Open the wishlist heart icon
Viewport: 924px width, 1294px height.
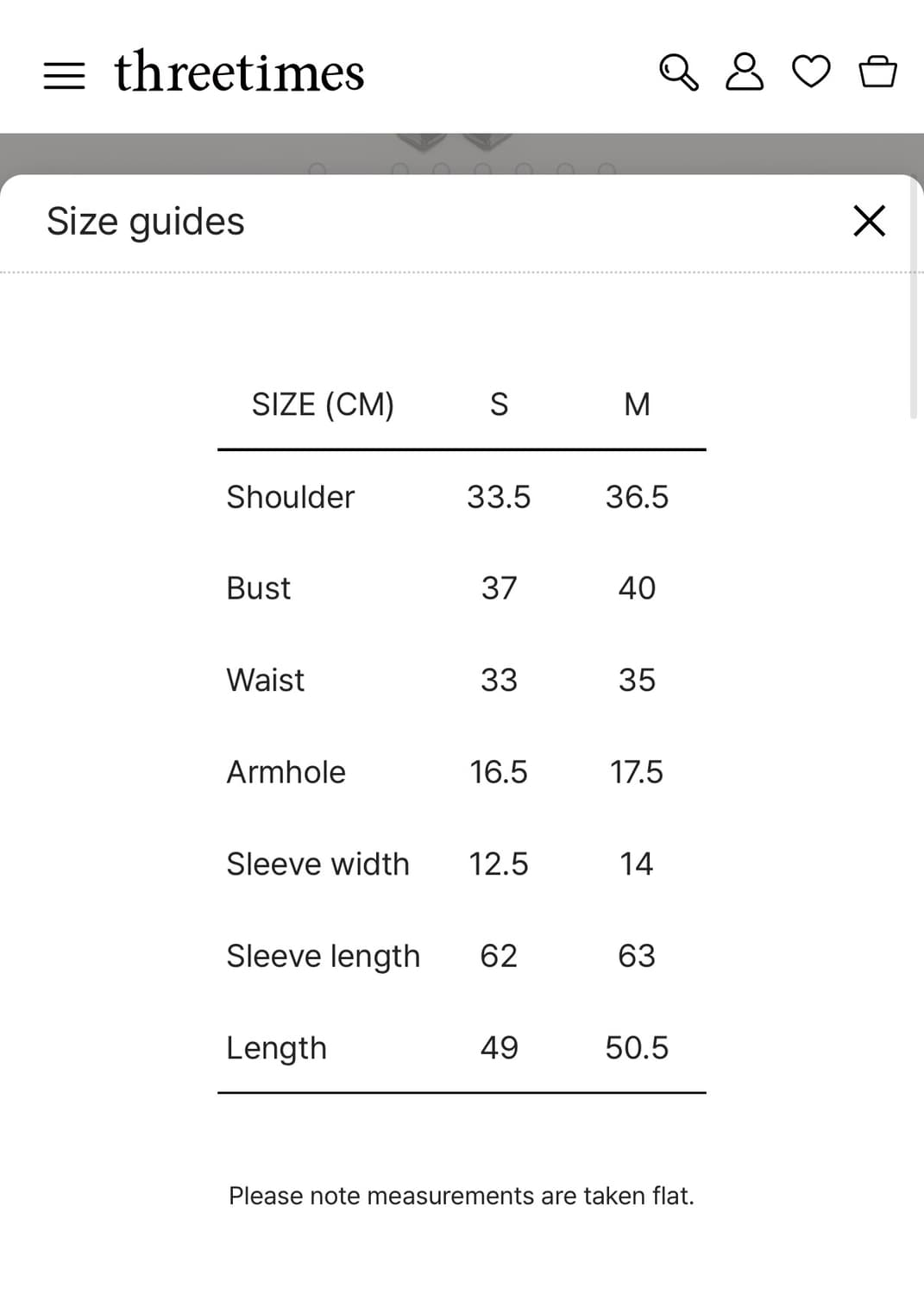tap(811, 72)
